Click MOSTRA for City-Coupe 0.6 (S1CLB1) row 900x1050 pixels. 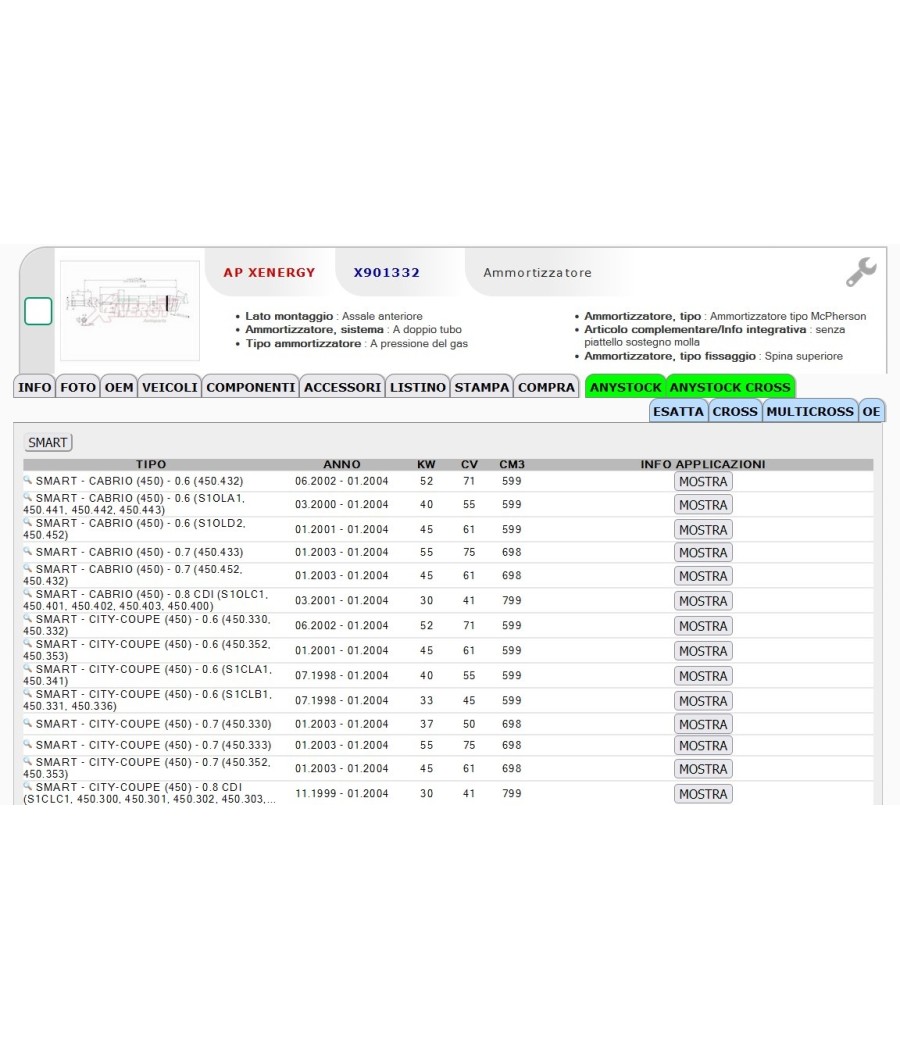(x=703, y=701)
